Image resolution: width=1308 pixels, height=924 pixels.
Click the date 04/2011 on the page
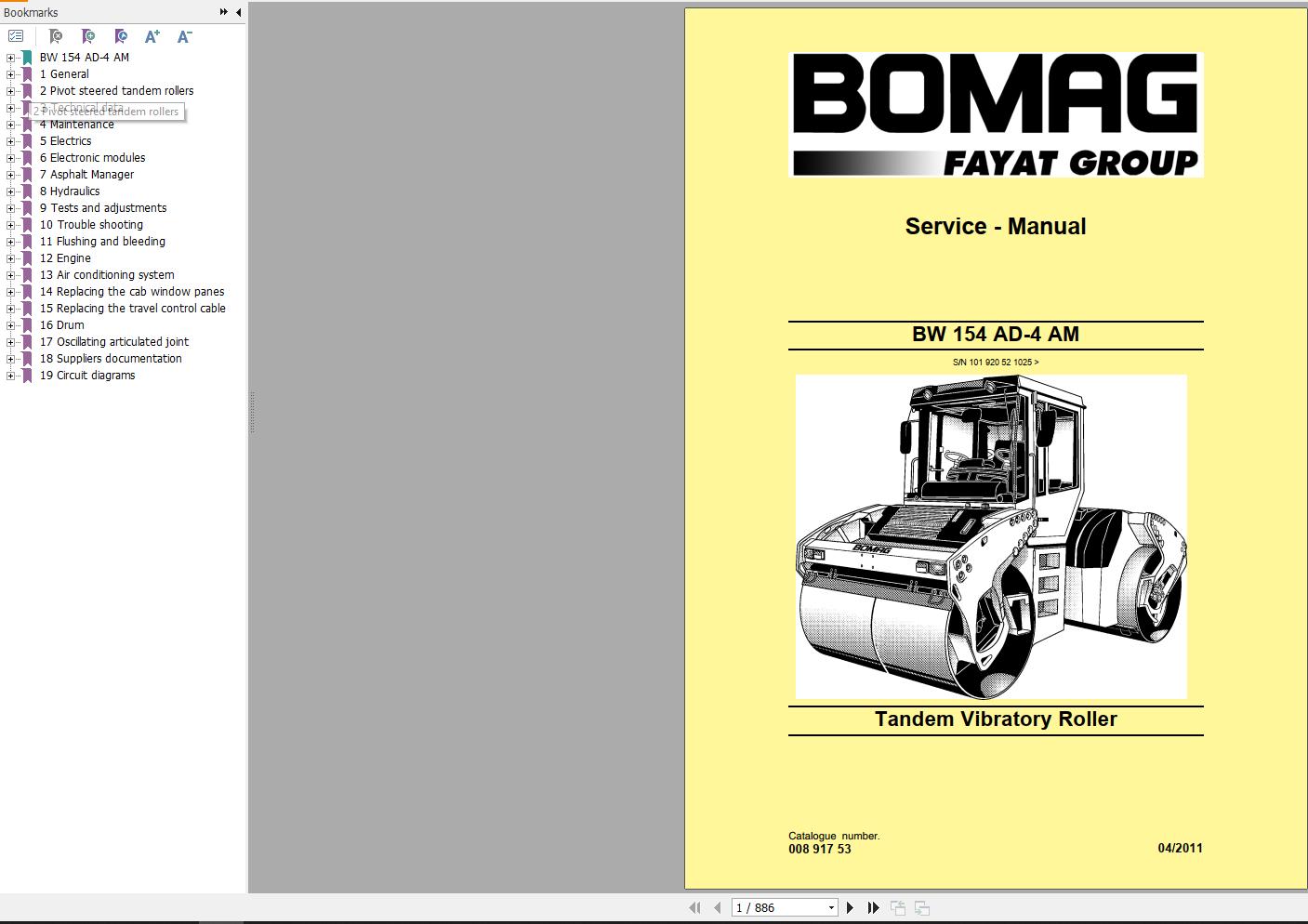[x=1180, y=848]
